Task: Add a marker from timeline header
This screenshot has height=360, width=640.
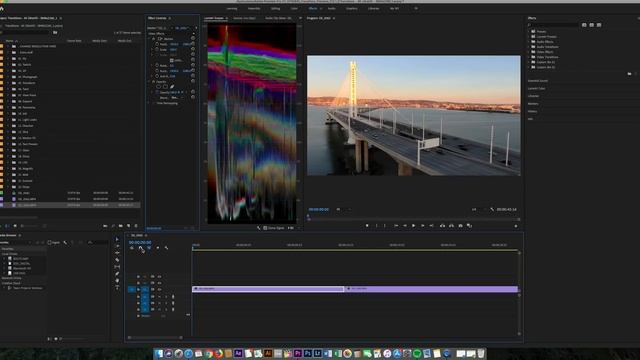Action: coord(158,248)
